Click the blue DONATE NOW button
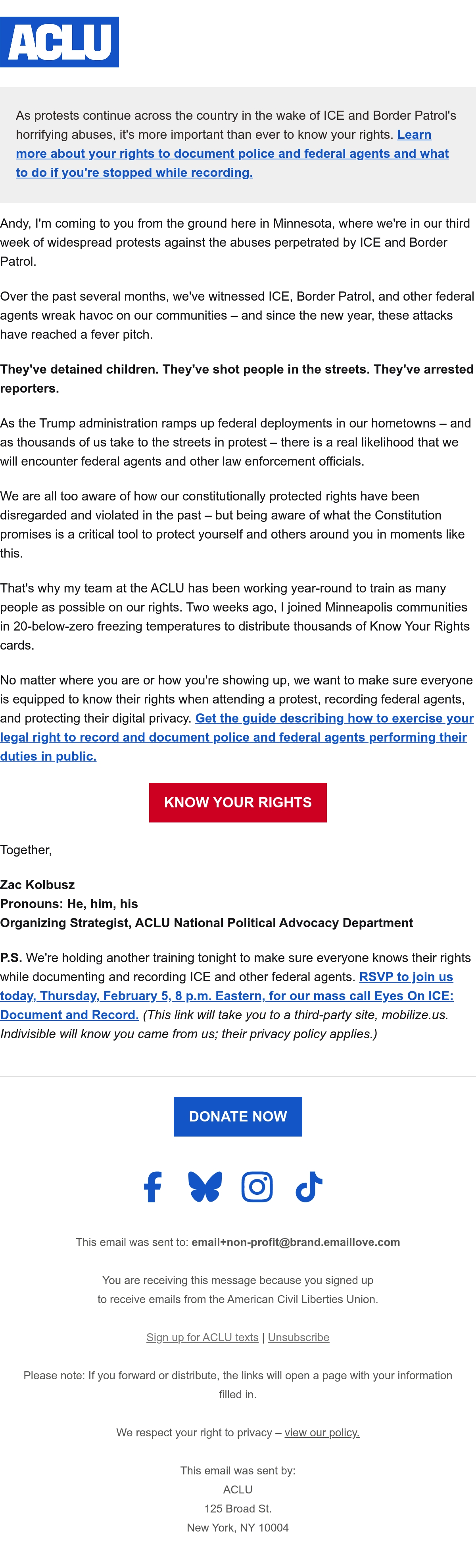Screen dimensions: 476x1568 coord(238,1116)
